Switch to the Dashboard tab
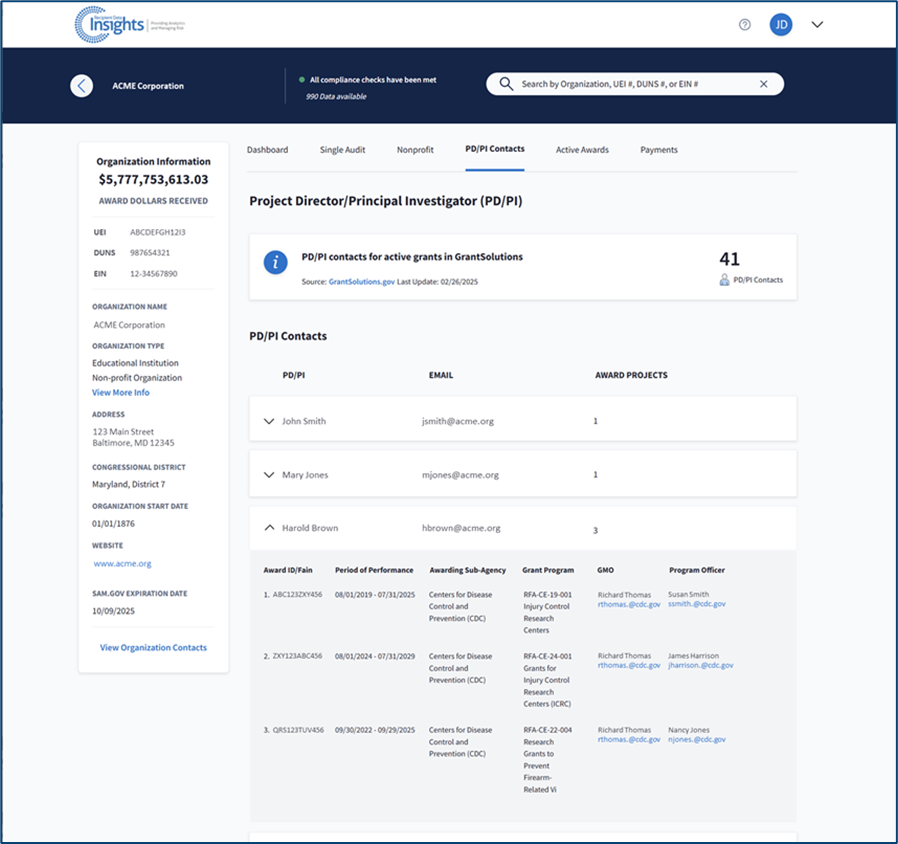This screenshot has height=844, width=898. coord(267,150)
